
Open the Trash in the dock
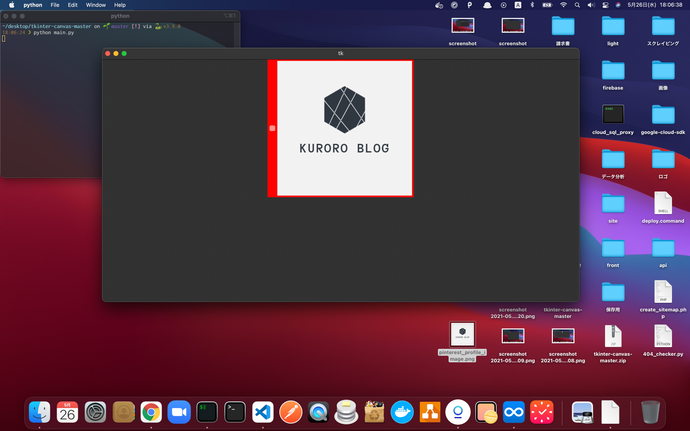point(650,411)
